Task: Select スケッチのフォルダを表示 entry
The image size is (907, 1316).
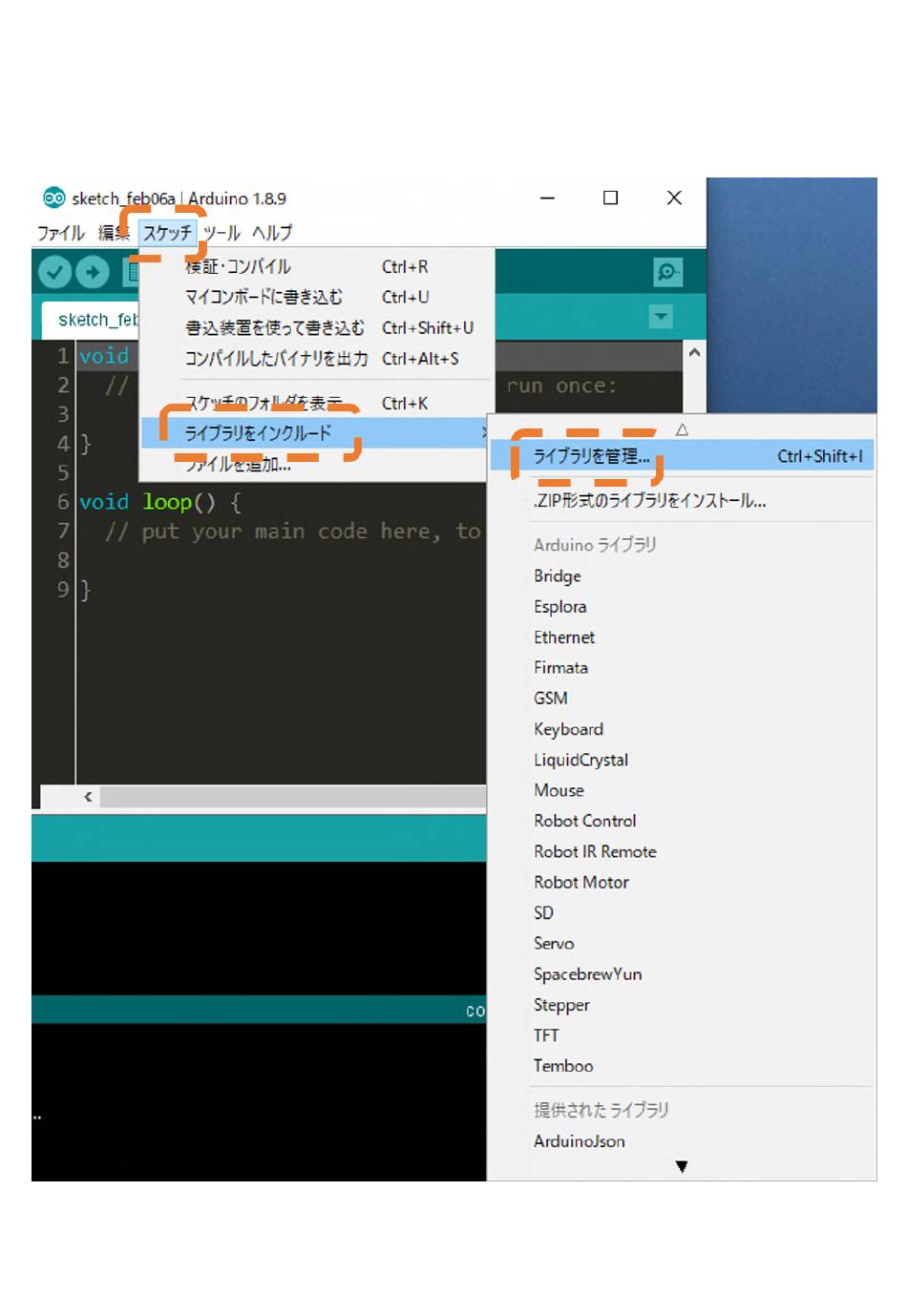Action: [317, 403]
